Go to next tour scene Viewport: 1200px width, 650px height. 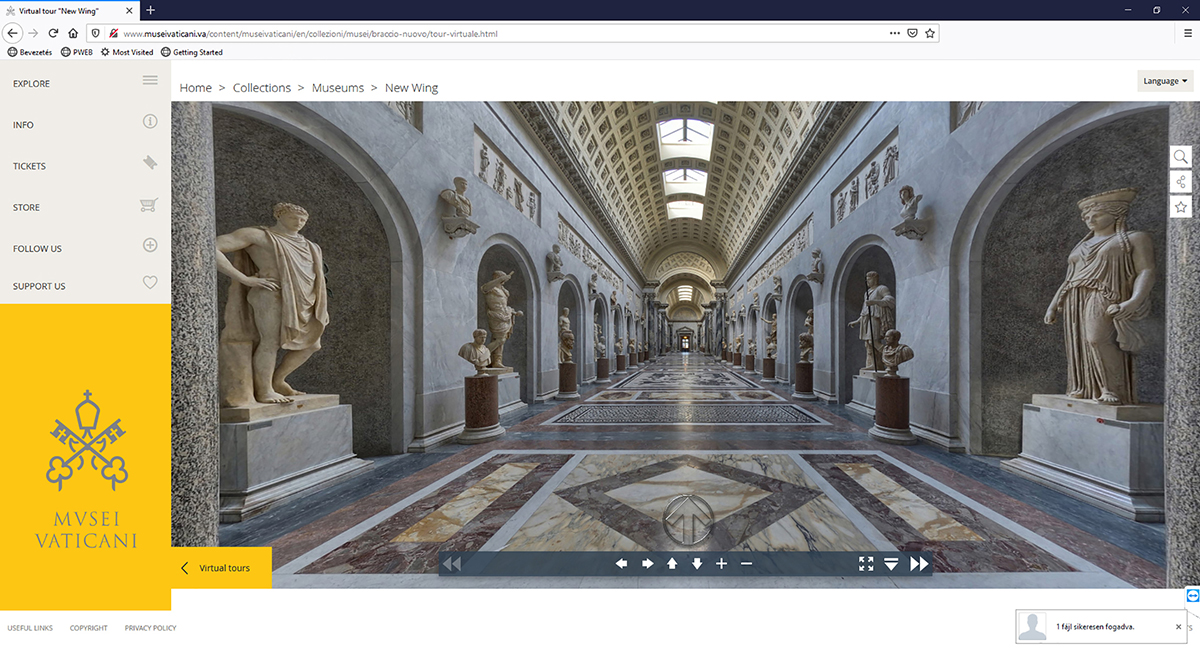point(918,564)
